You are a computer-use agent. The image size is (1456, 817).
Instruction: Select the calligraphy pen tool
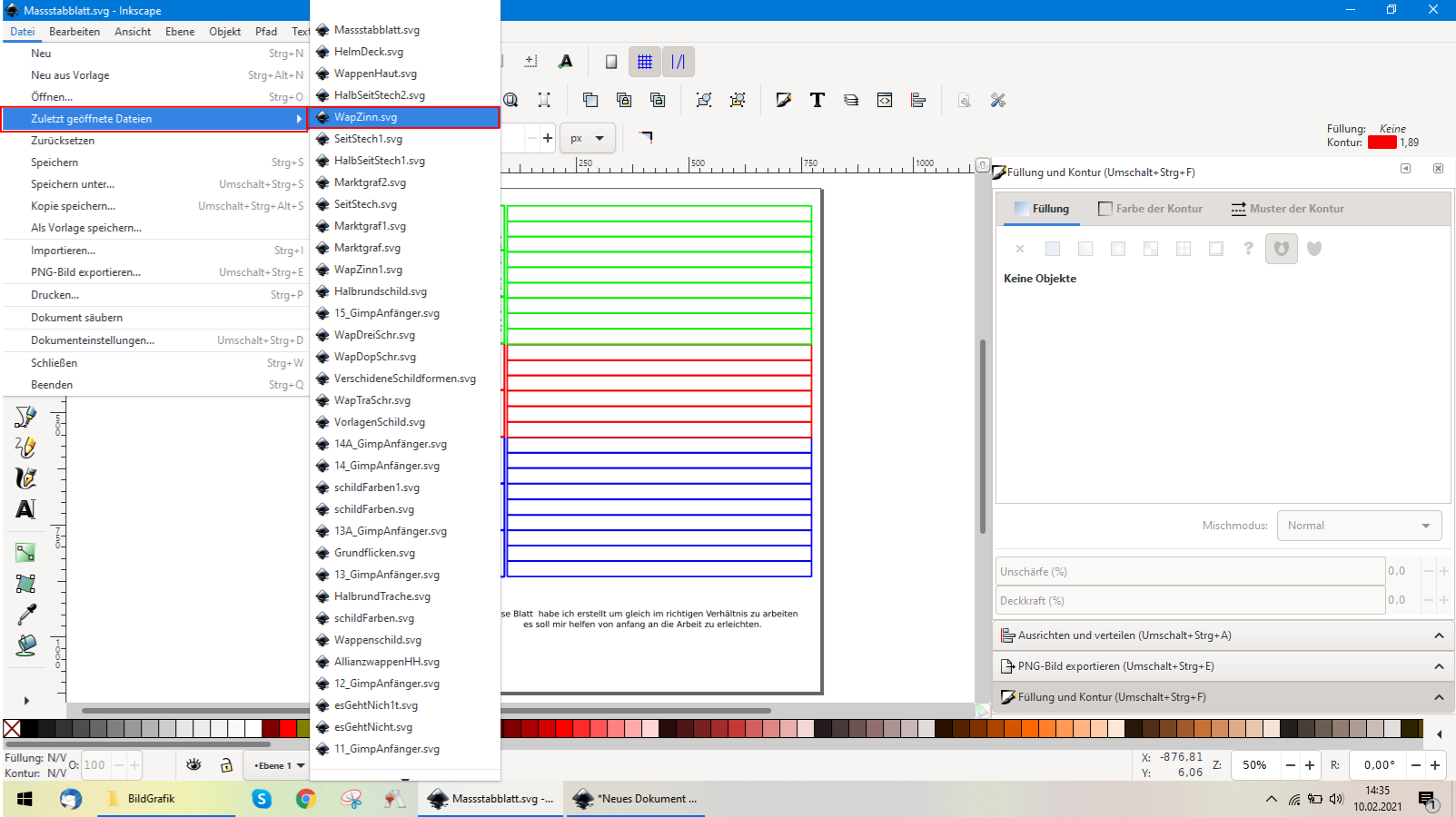click(x=25, y=477)
